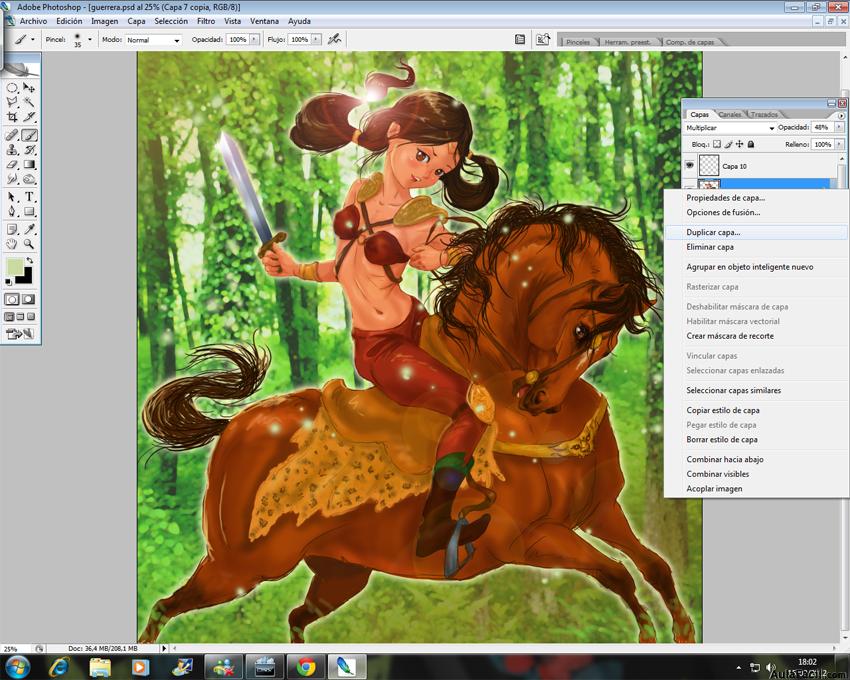Select the Pen tool
This screenshot has height=680, width=850.
(x=12, y=211)
